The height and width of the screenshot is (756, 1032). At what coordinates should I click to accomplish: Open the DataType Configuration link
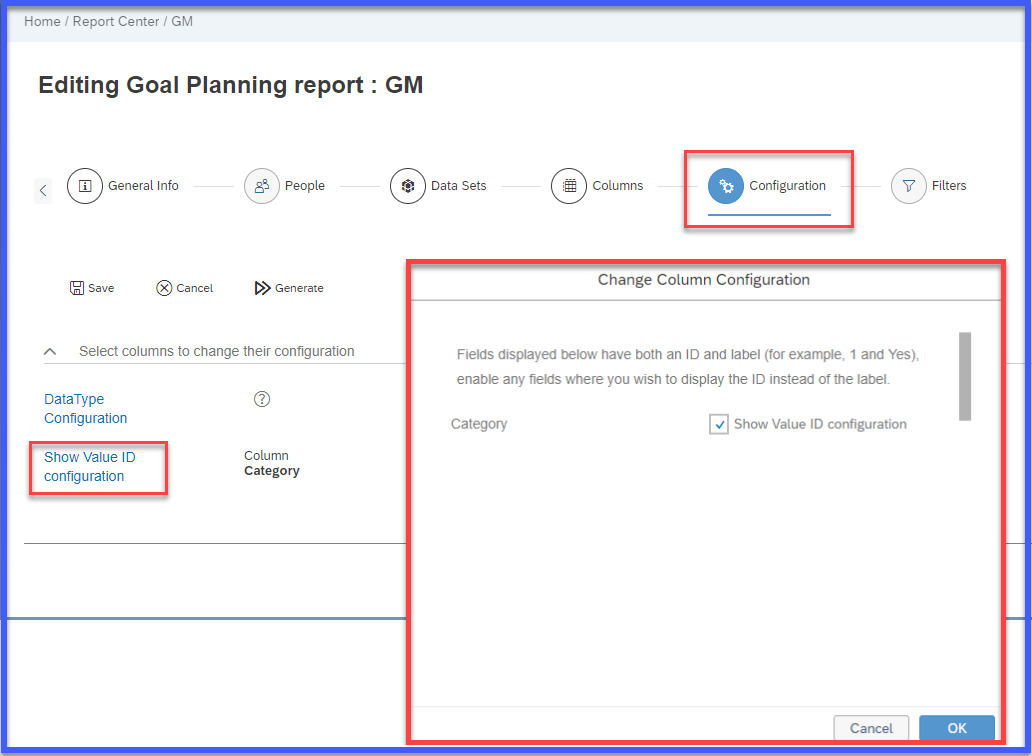[86, 409]
